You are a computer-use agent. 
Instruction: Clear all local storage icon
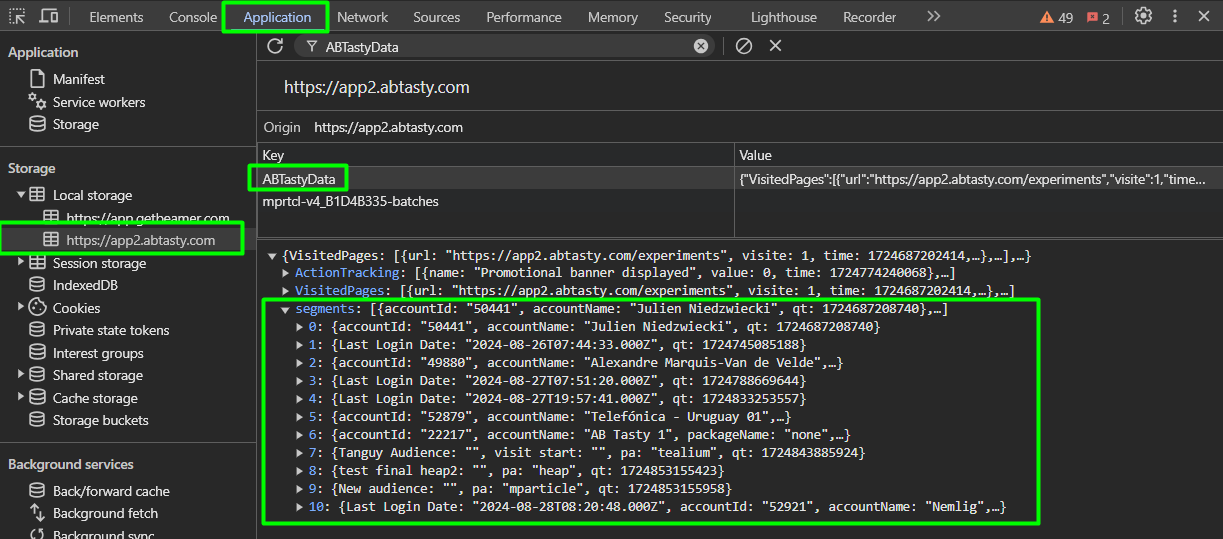click(743, 46)
